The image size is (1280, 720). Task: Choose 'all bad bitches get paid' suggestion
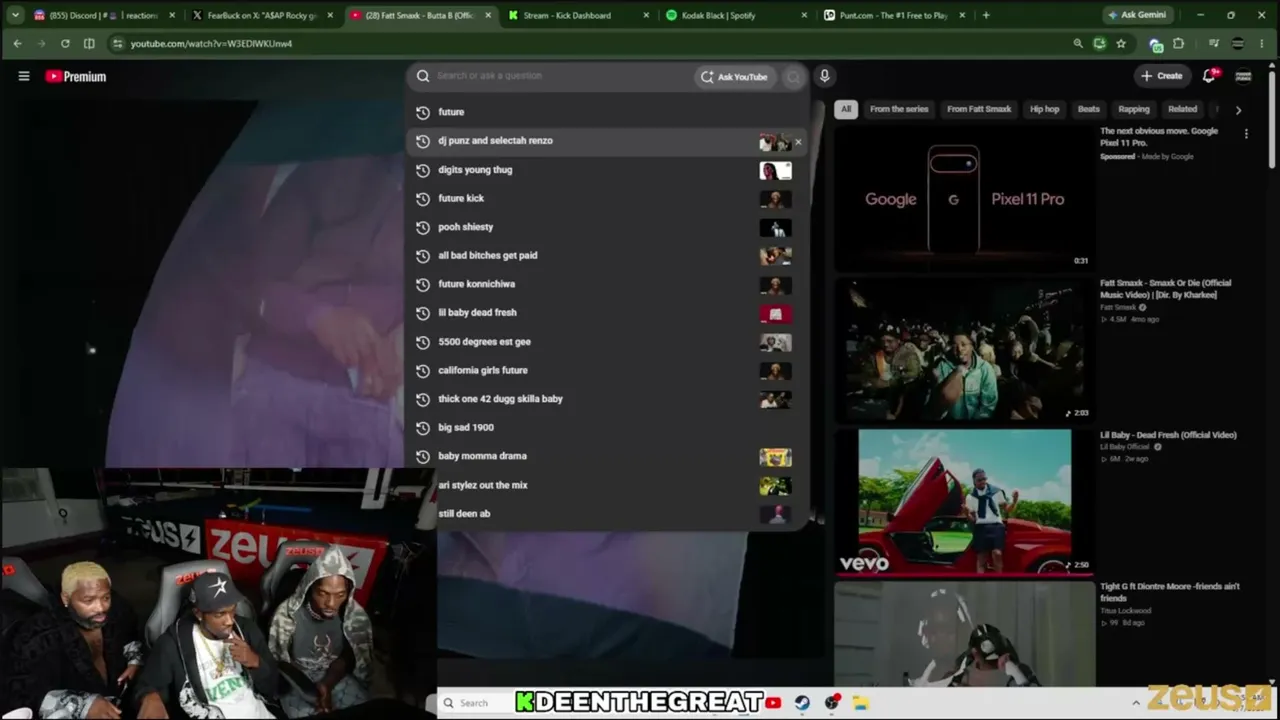(607, 255)
